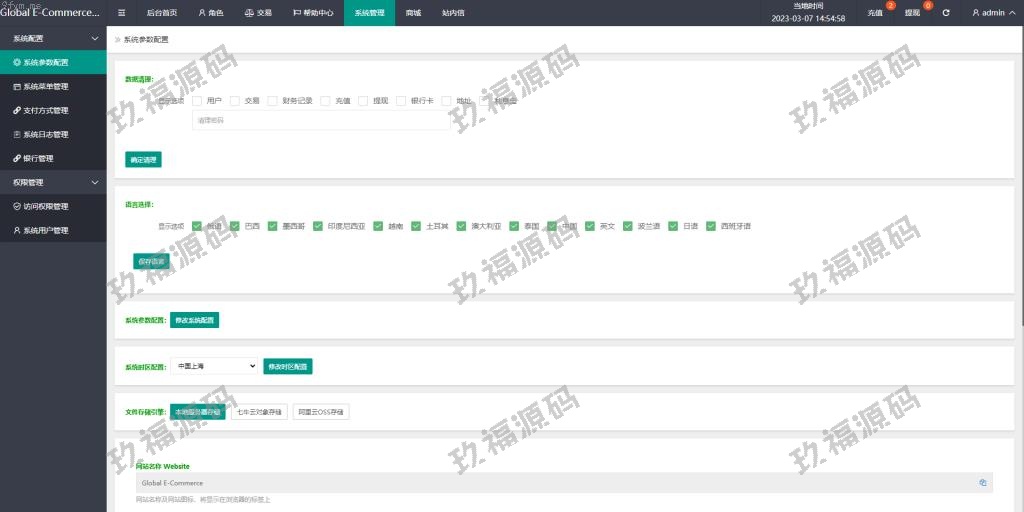Select 七牛云对象存储 storage engine
This screenshot has width=1024, height=512.
[x=259, y=412]
